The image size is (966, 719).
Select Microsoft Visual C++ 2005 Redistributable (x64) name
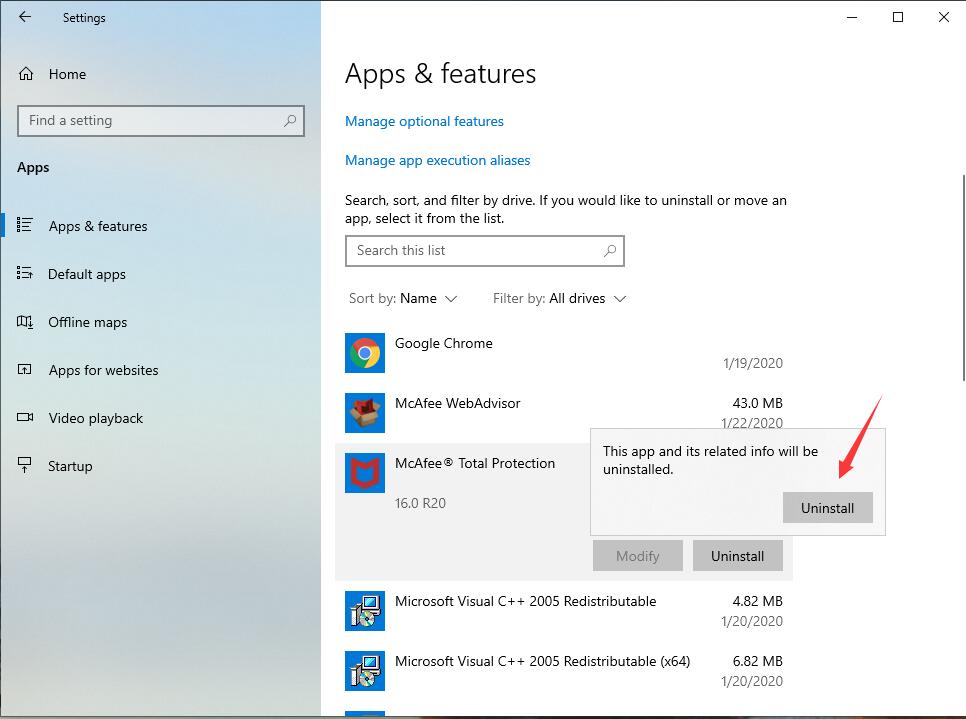tap(542, 661)
